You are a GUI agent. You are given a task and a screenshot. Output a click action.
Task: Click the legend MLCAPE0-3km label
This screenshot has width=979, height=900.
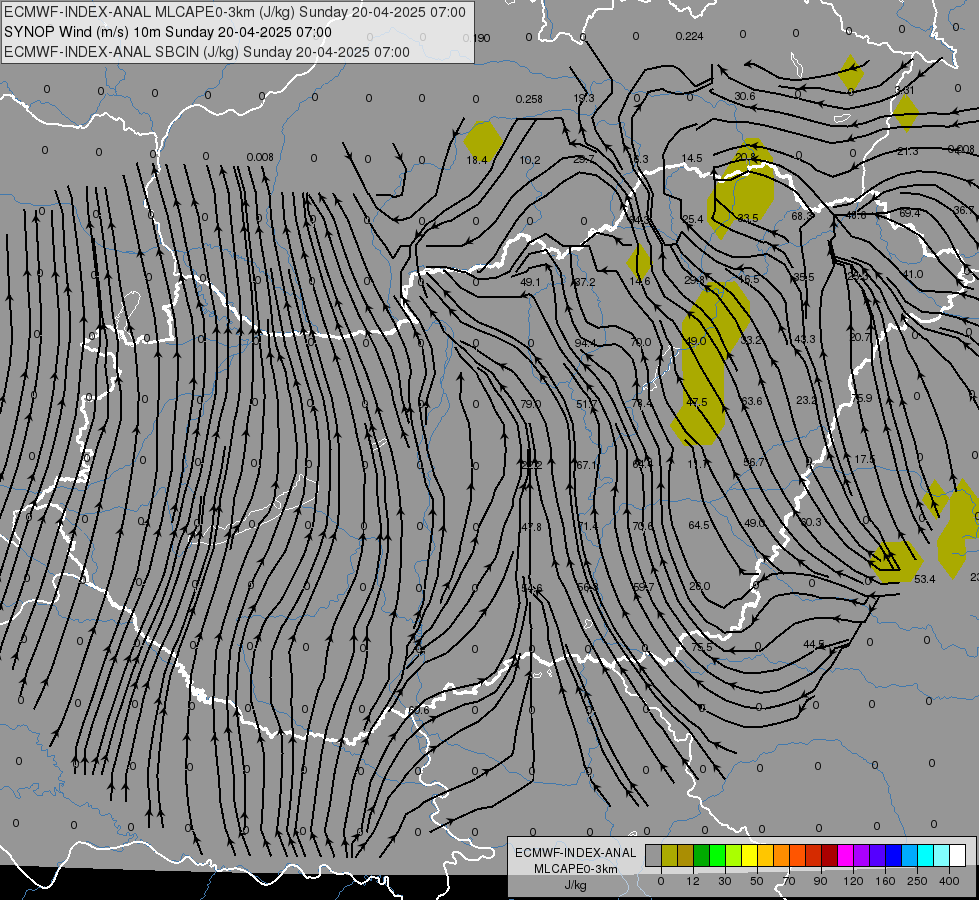pyautogui.click(x=575, y=869)
